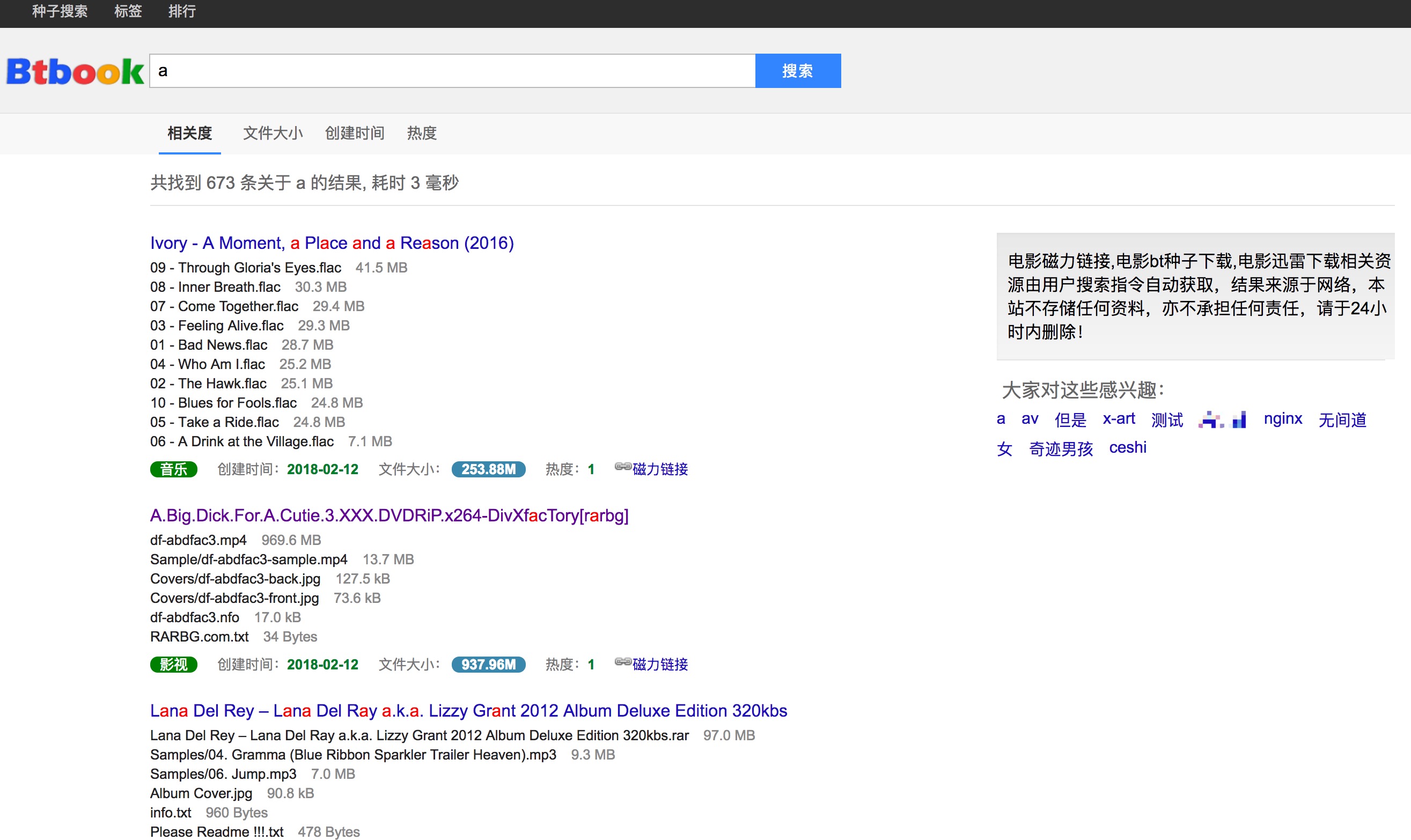
Task: Click file '02 - The Hawk.flac'
Action: [208, 383]
